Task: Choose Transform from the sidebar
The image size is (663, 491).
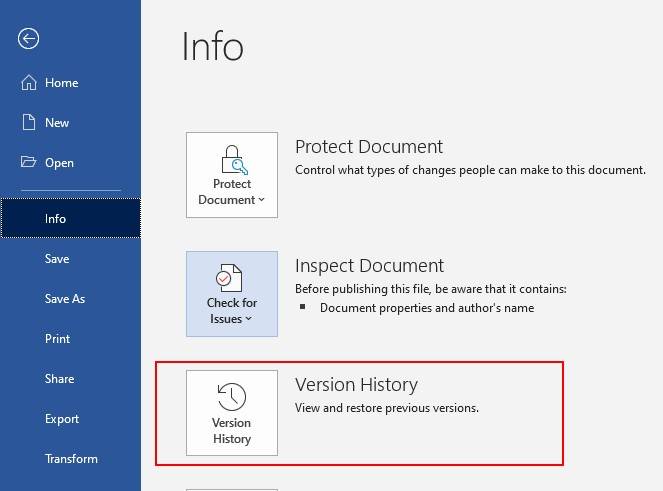Action: 71,459
